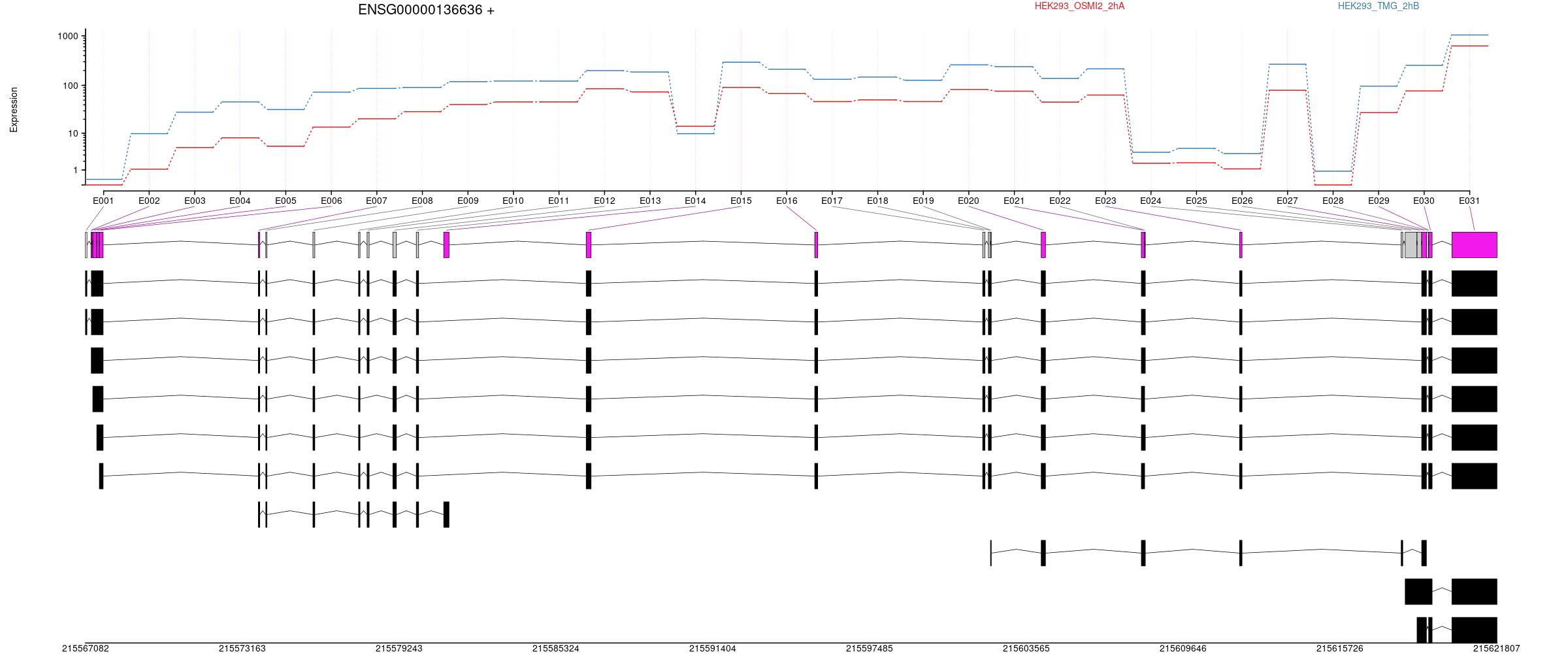Click genomic coordinate 215573163

pyautogui.click(x=242, y=649)
